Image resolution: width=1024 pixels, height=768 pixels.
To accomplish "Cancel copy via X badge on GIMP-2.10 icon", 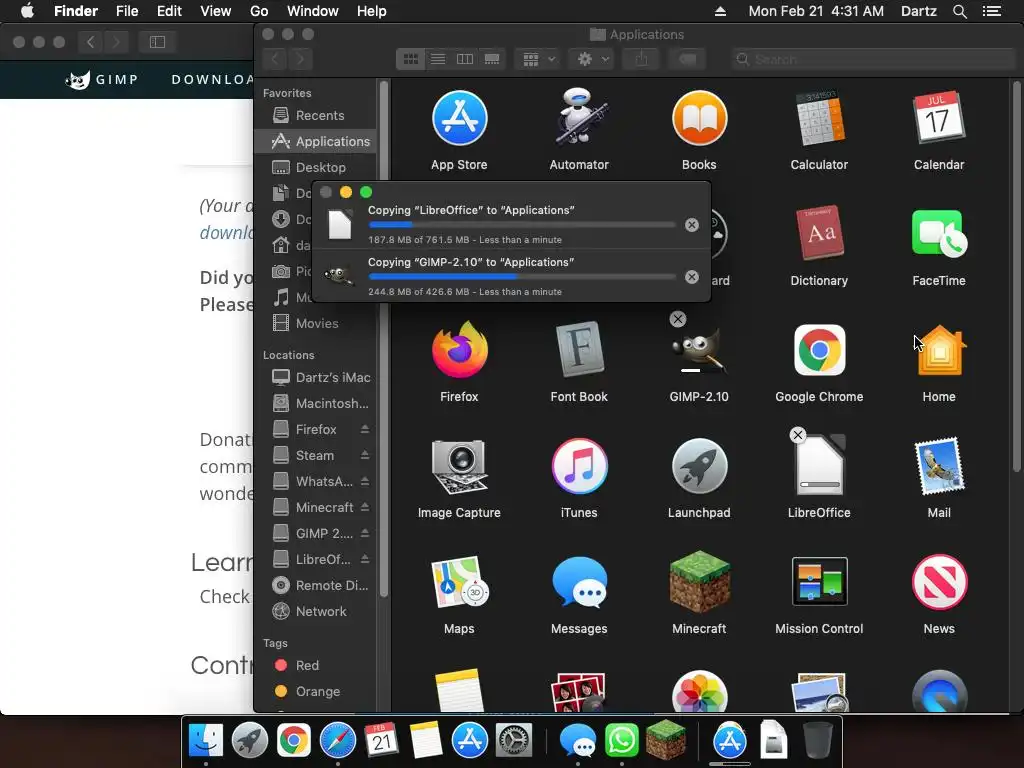I will tap(678, 319).
